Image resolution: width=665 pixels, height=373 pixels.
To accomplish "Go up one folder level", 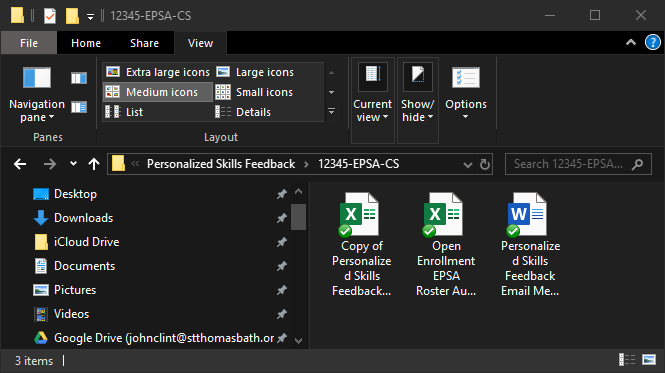I will tap(94, 164).
